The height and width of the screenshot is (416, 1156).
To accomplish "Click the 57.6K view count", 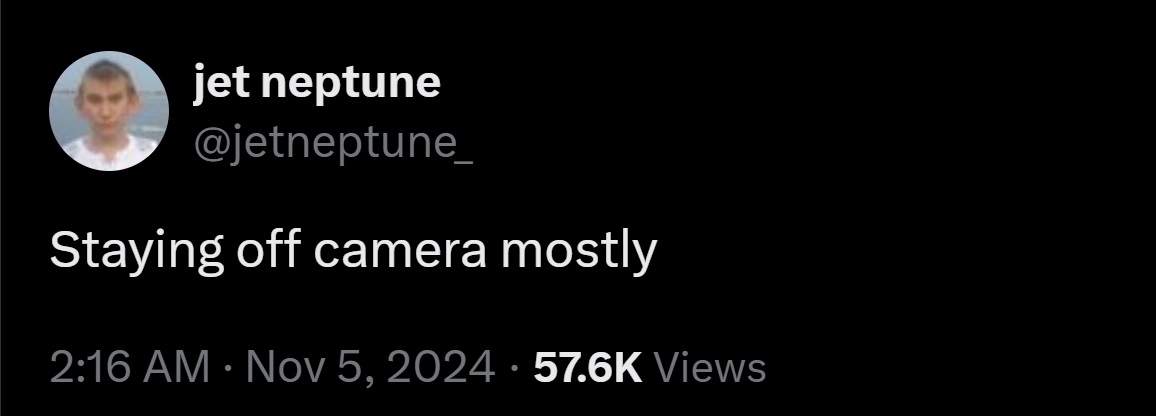I will (588, 367).
